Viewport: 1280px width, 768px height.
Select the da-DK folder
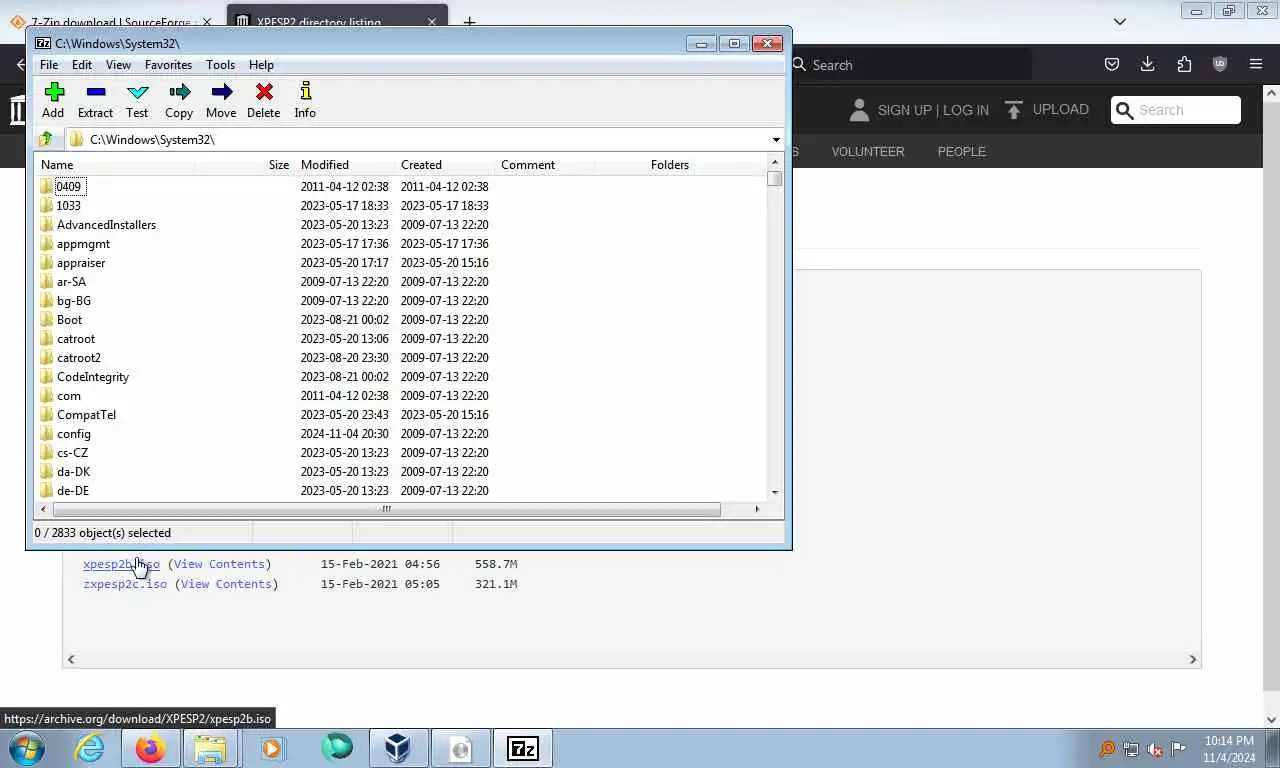(x=74, y=472)
